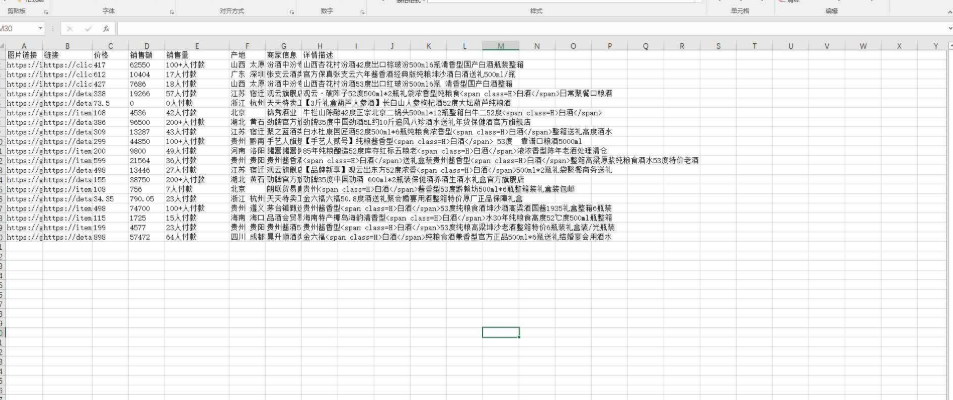Select the price cell 898
Screen dimensions: 953x400
click(x=110, y=237)
